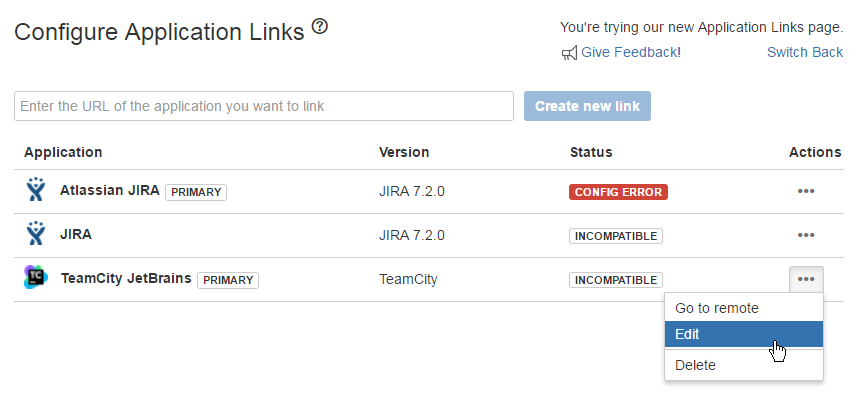
Task: Click the second JIRA row icon
Action: [36, 235]
